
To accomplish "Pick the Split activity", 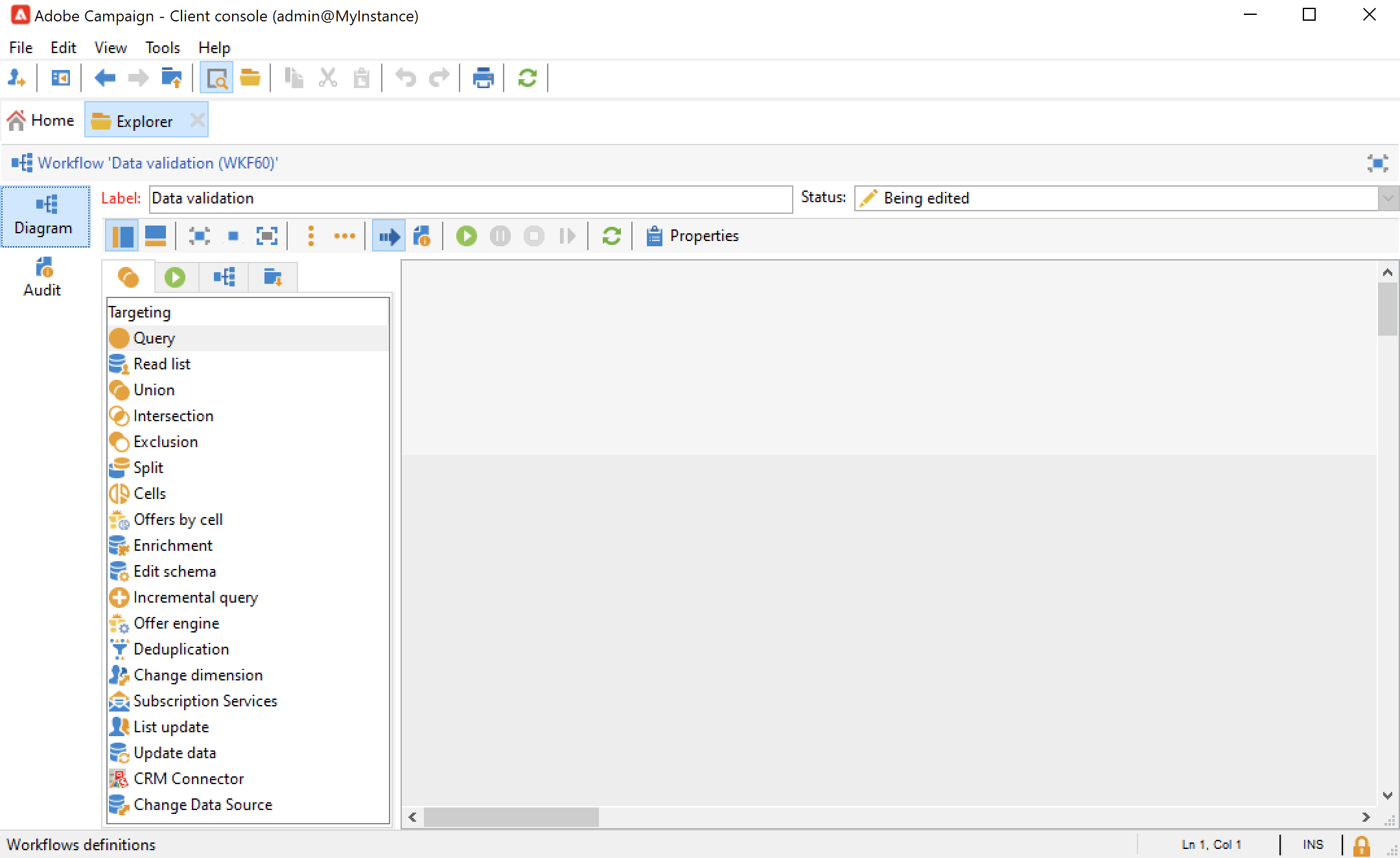I will click(148, 468).
